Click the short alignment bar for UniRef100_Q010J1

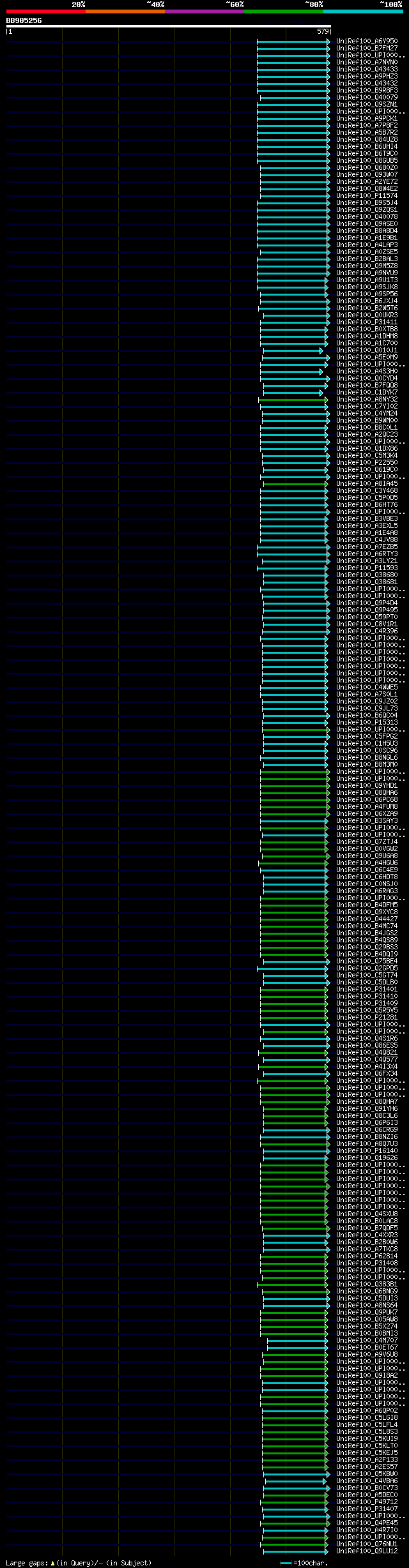pos(293,351)
